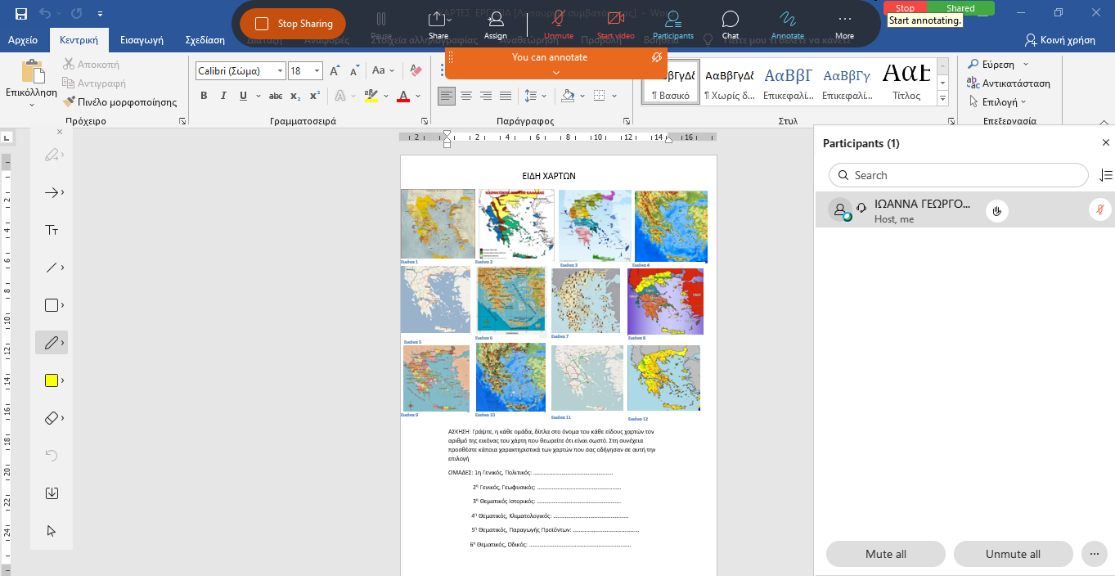
Task: Select the pen drawing annotation tool
Action: click(x=51, y=343)
